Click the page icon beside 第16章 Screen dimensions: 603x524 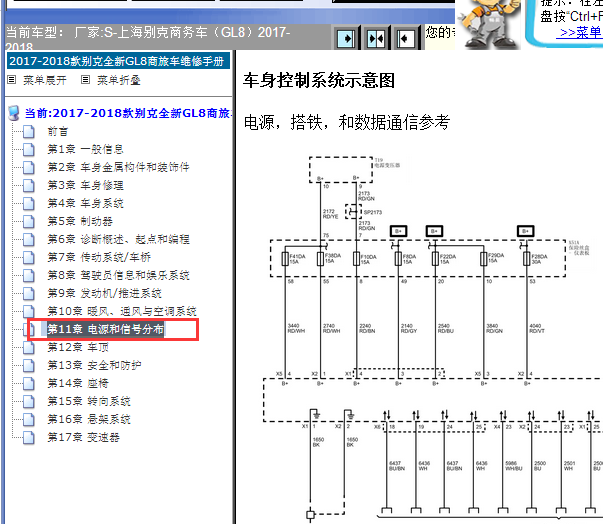28,419
